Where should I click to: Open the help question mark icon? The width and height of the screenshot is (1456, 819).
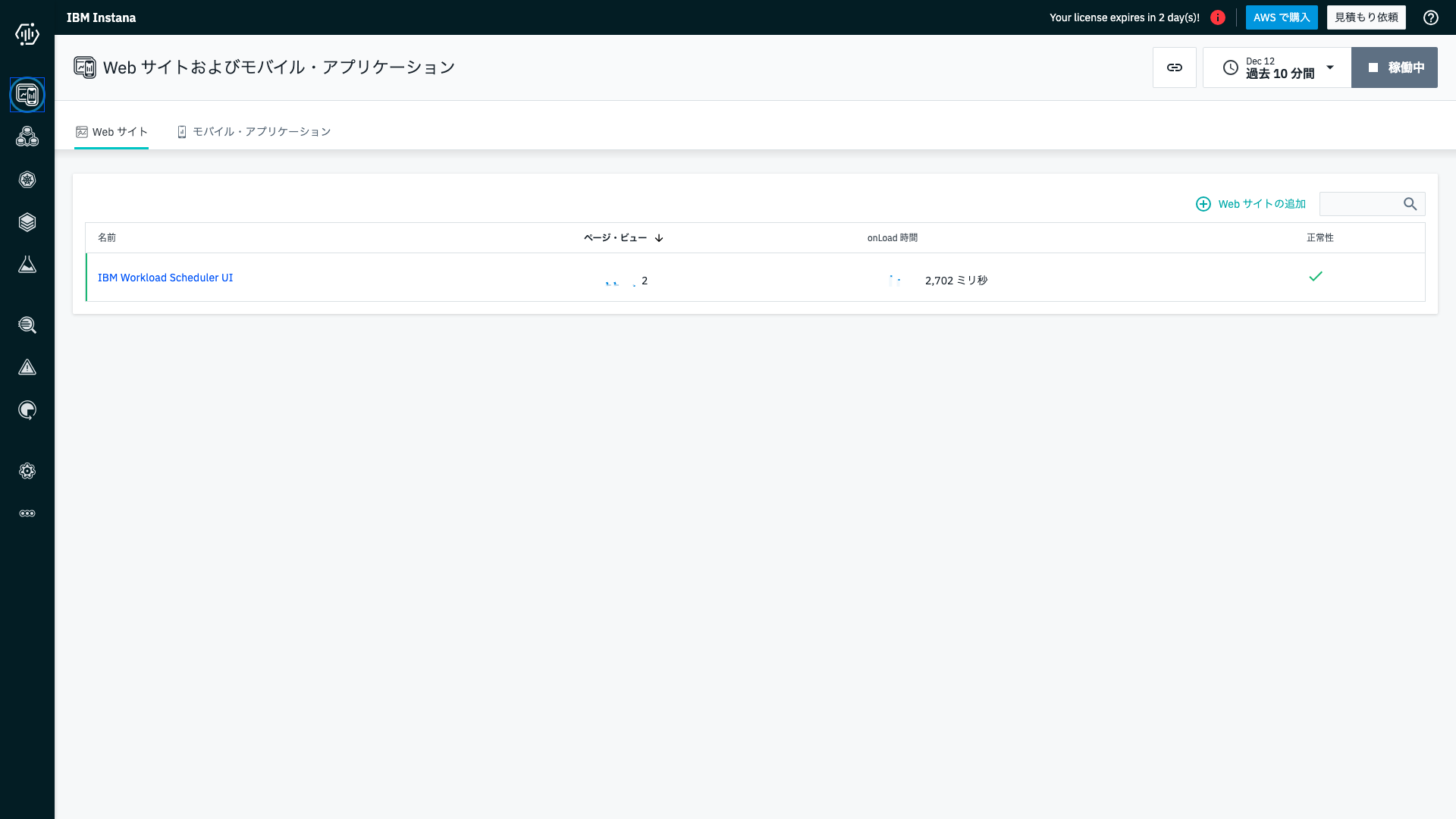(1431, 17)
